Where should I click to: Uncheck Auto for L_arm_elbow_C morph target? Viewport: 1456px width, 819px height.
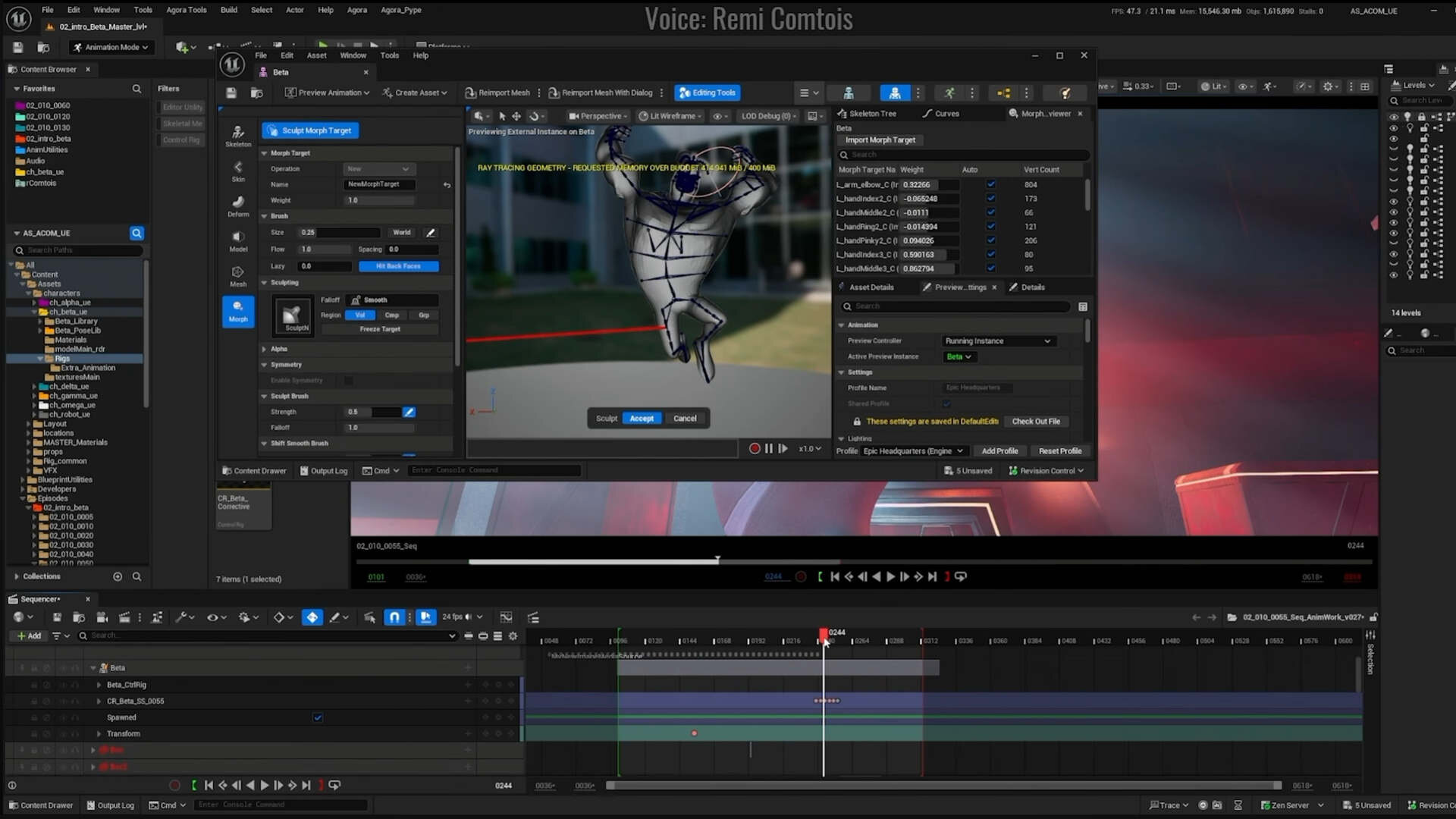tap(990, 184)
